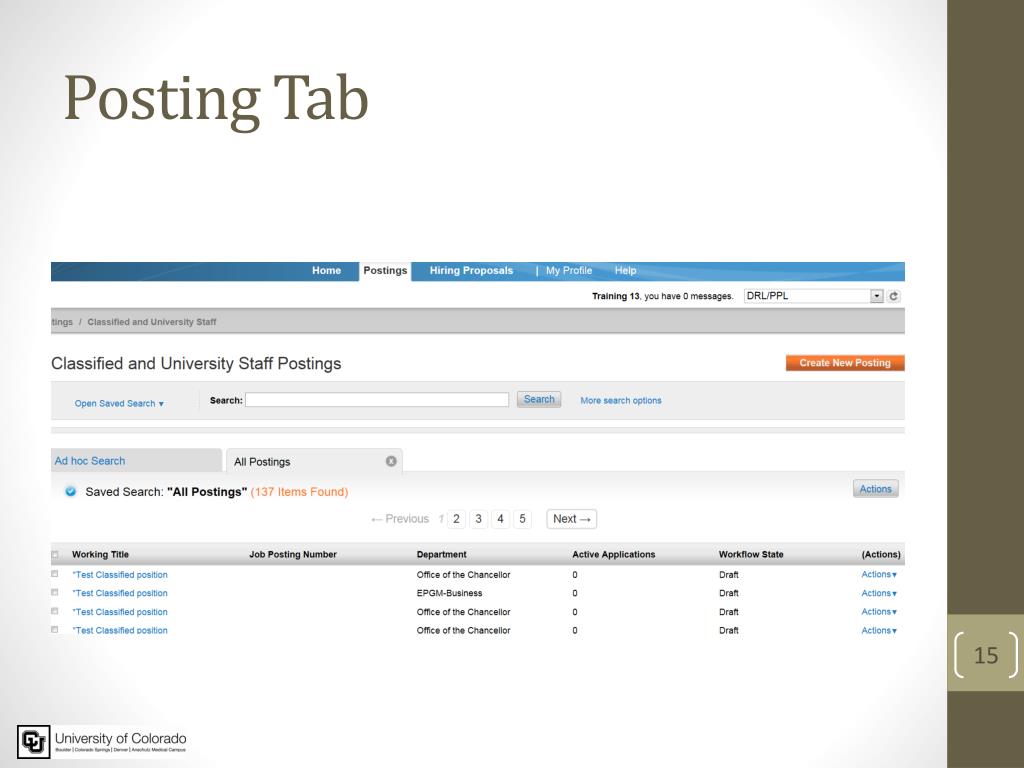Click the blue Saved Search checkmark icon

click(x=70, y=491)
